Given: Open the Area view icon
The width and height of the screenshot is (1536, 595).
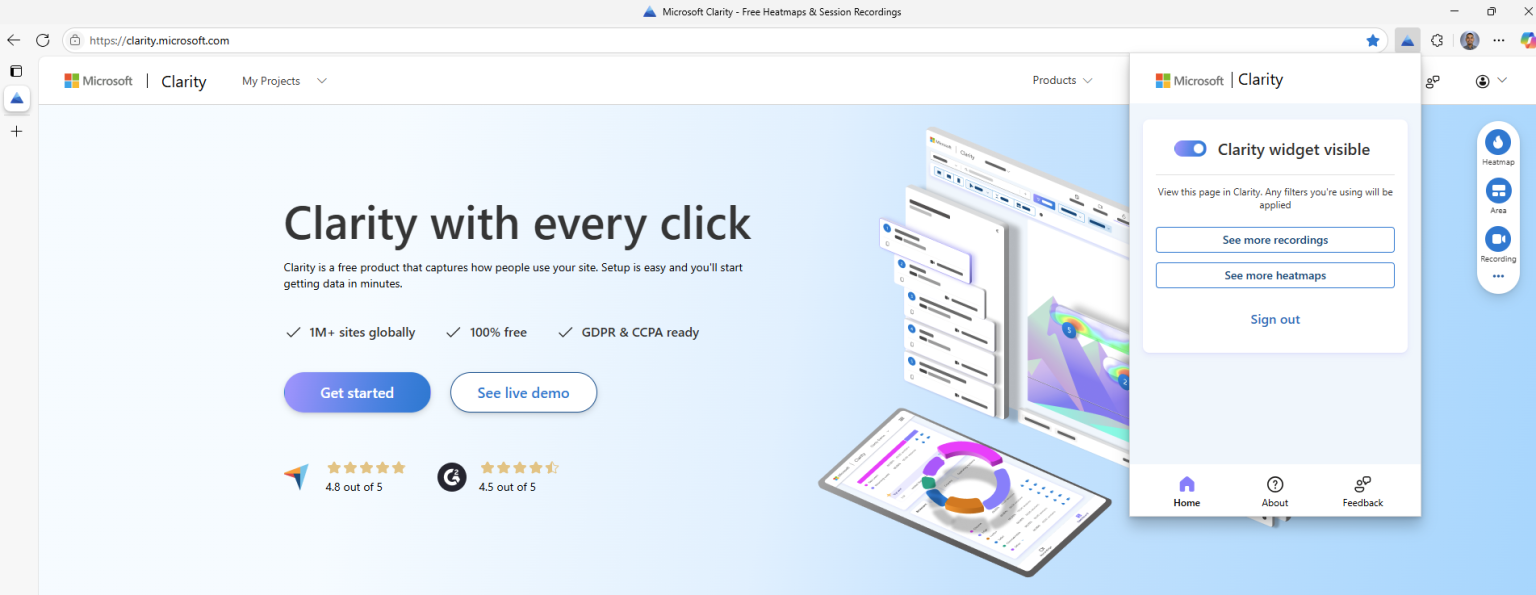Looking at the screenshot, I should [x=1498, y=190].
